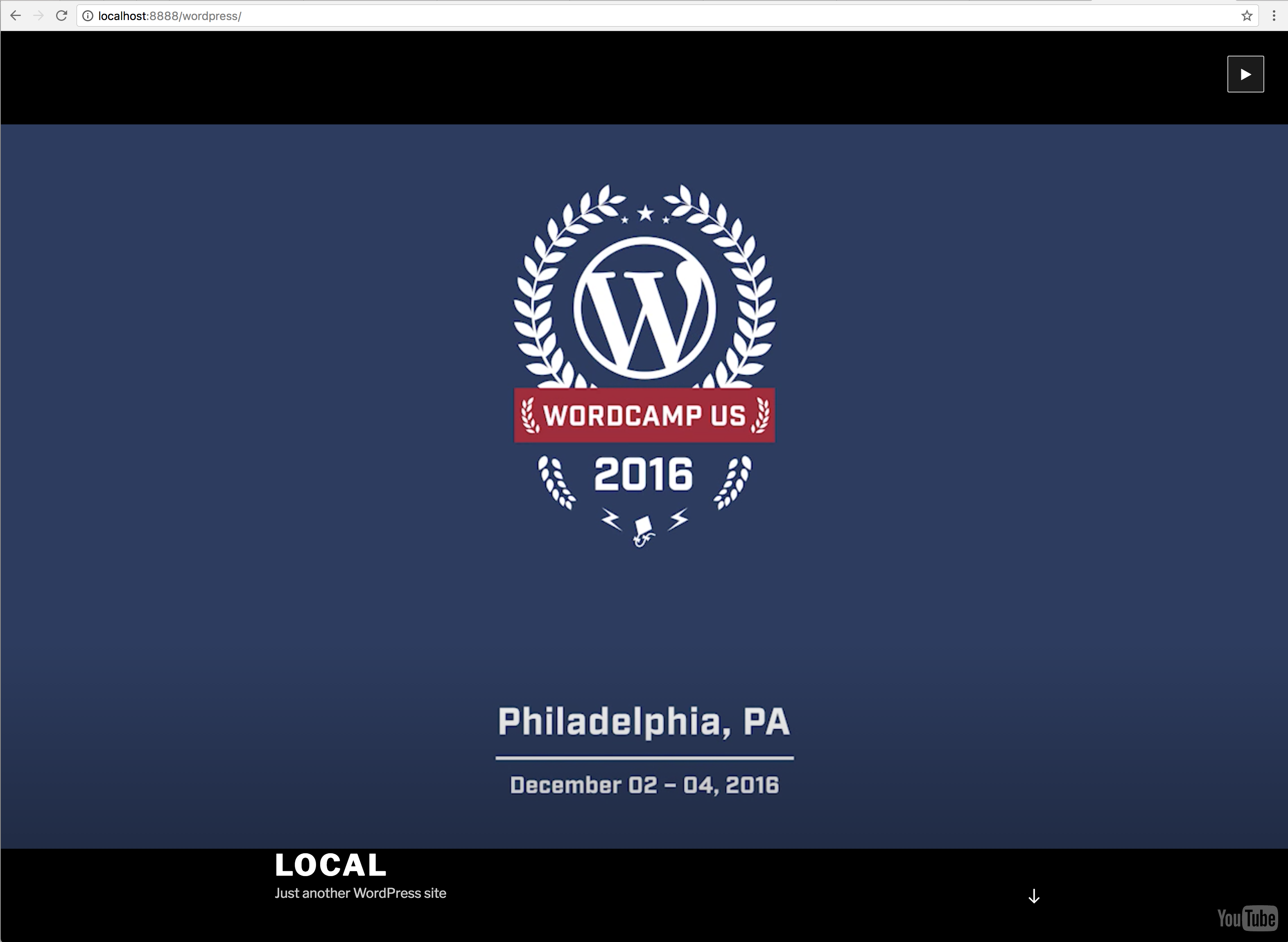This screenshot has width=1288, height=942.
Task: Click the WordCamp US 2016 header video
Action: [x=644, y=487]
